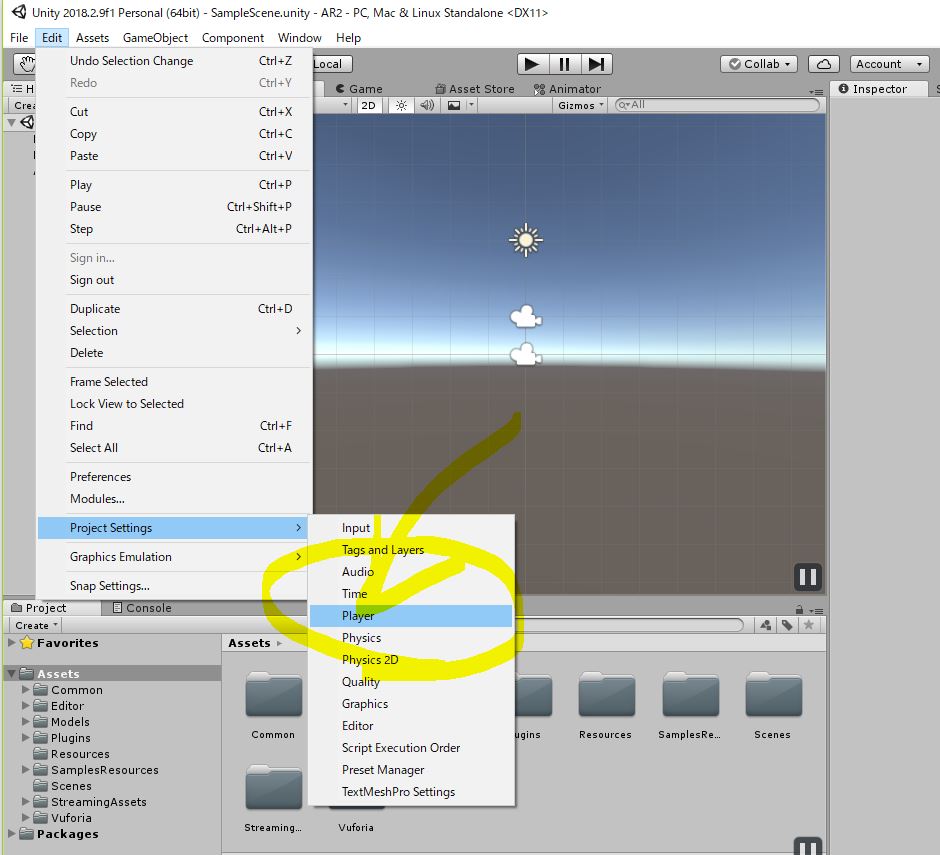Open the Assets menu
The height and width of the screenshot is (855, 940).
(x=92, y=38)
